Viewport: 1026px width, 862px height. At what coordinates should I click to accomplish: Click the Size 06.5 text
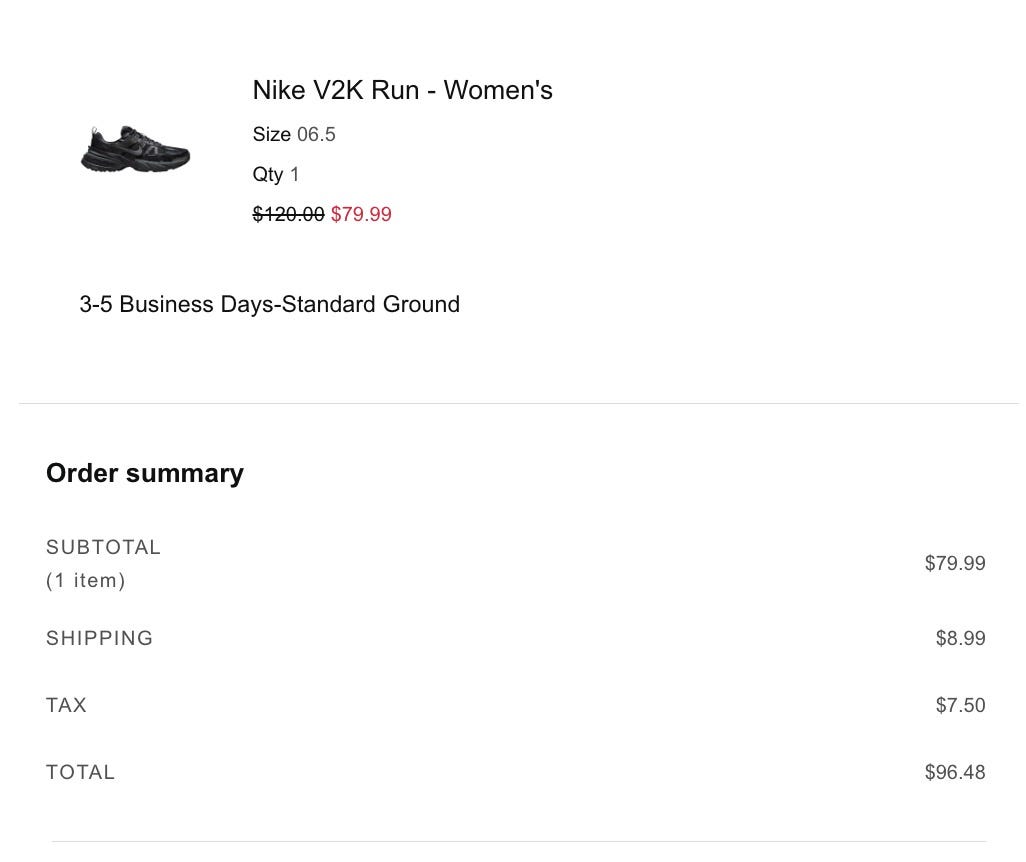coord(294,134)
